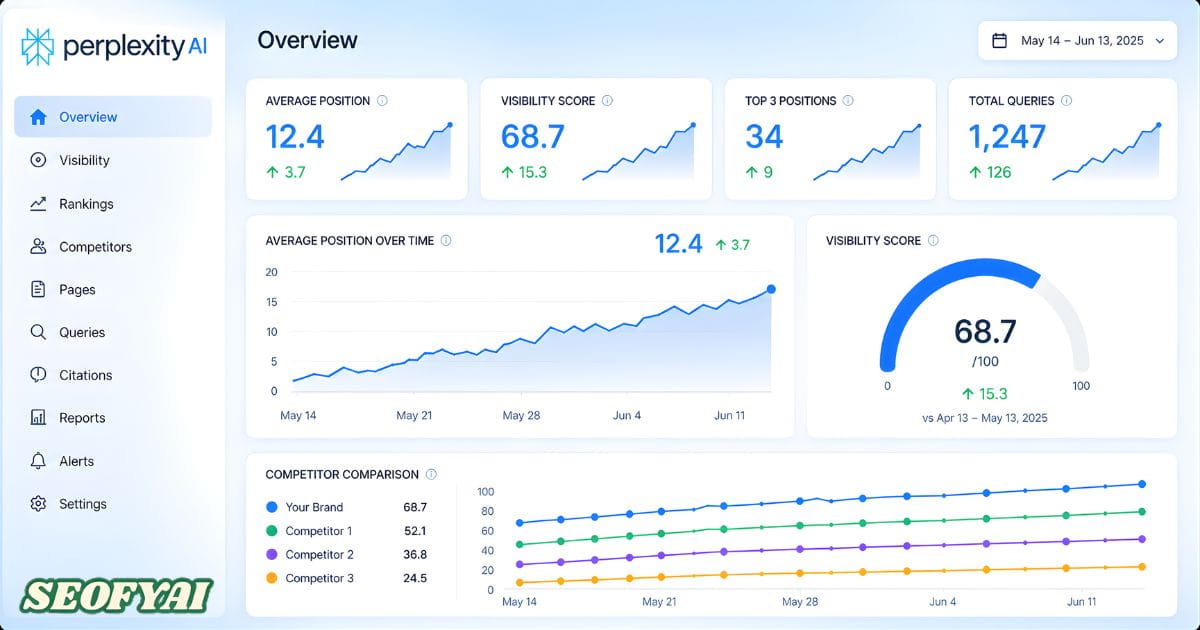The height and width of the screenshot is (630, 1200).
Task: Click the Perplexity AI logo icon
Action: 38,46
